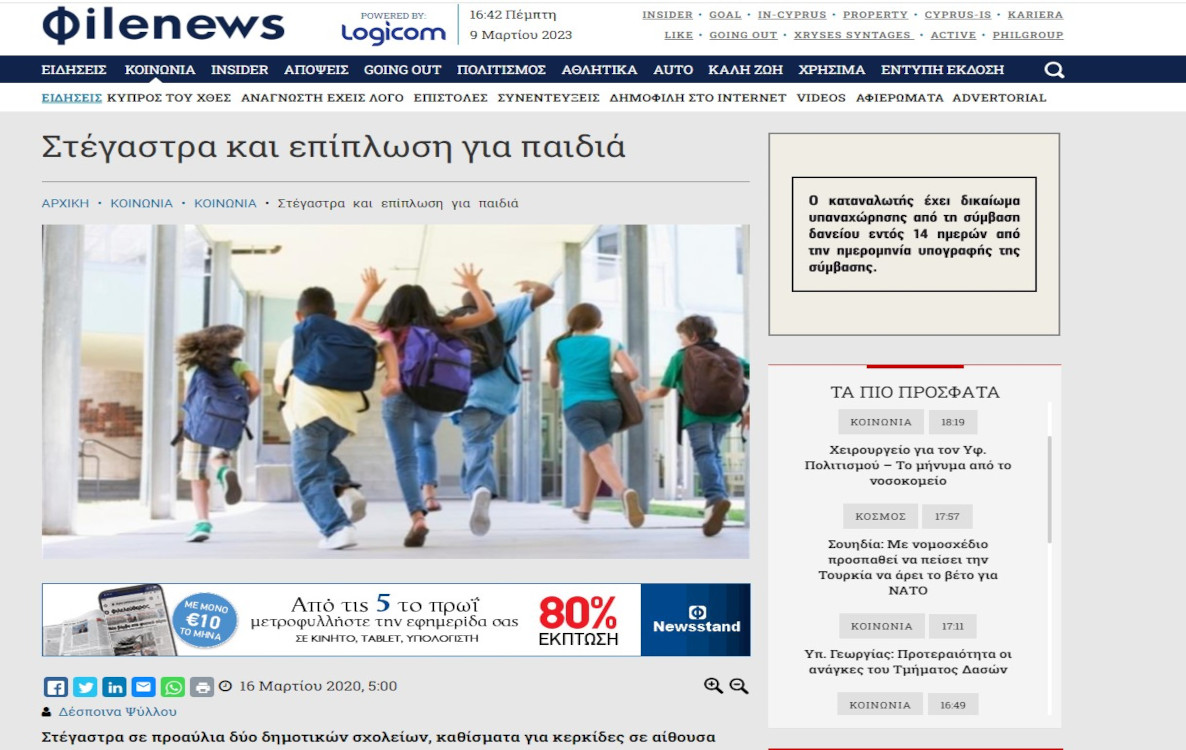
Task: Share article on LinkedIn
Action: pyautogui.click(x=114, y=687)
